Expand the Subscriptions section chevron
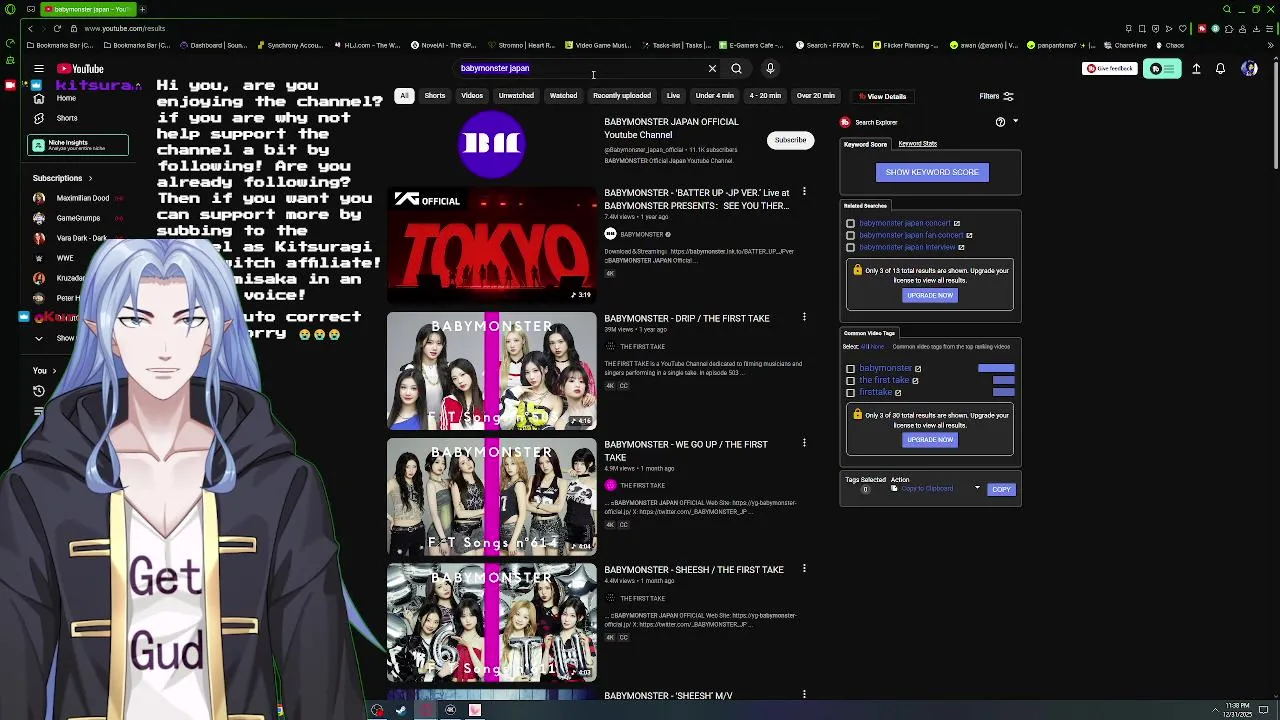The height and width of the screenshot is (720, 1280). pos(90,178)
